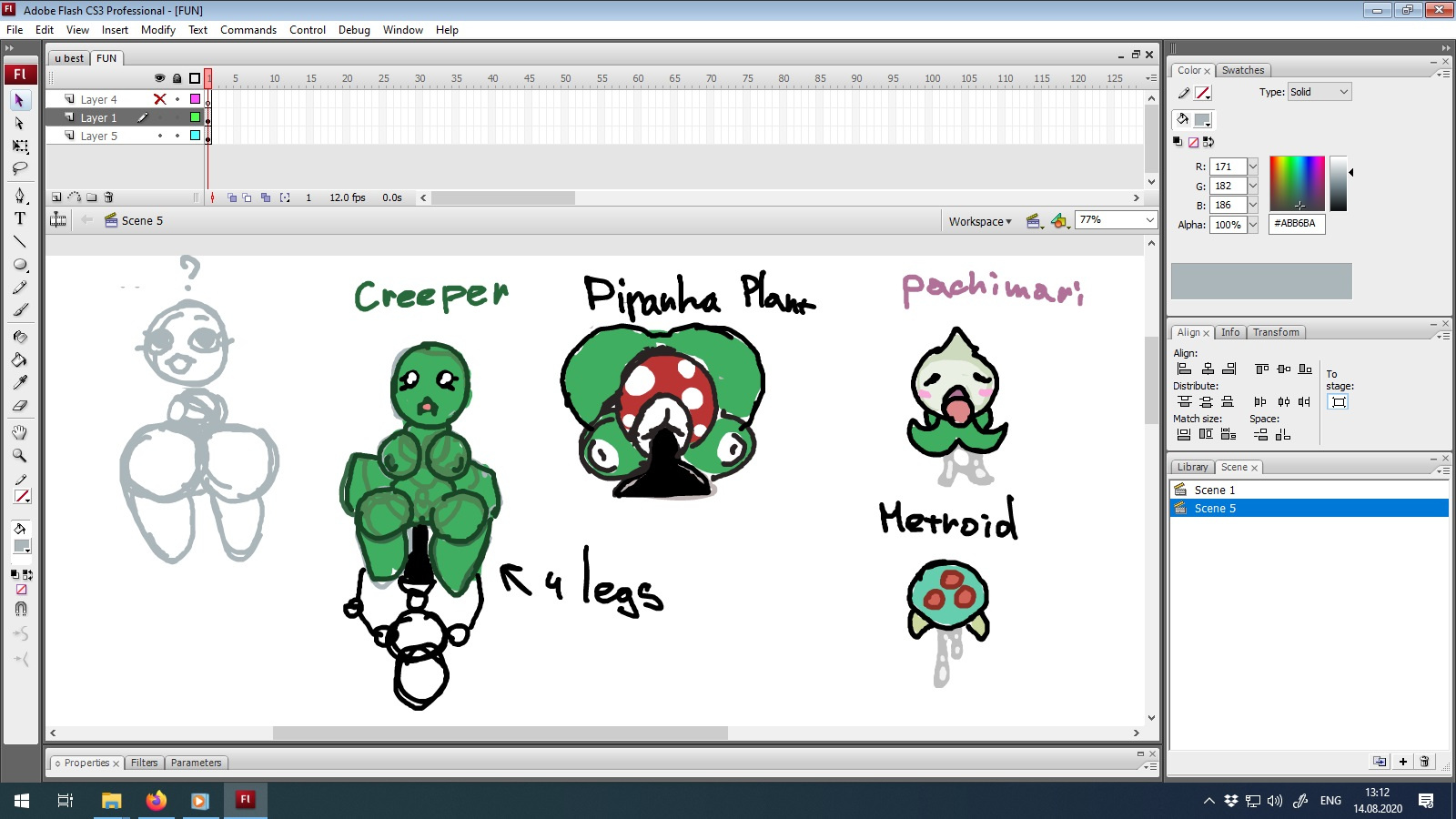Select the Line tool

[20, 242]
